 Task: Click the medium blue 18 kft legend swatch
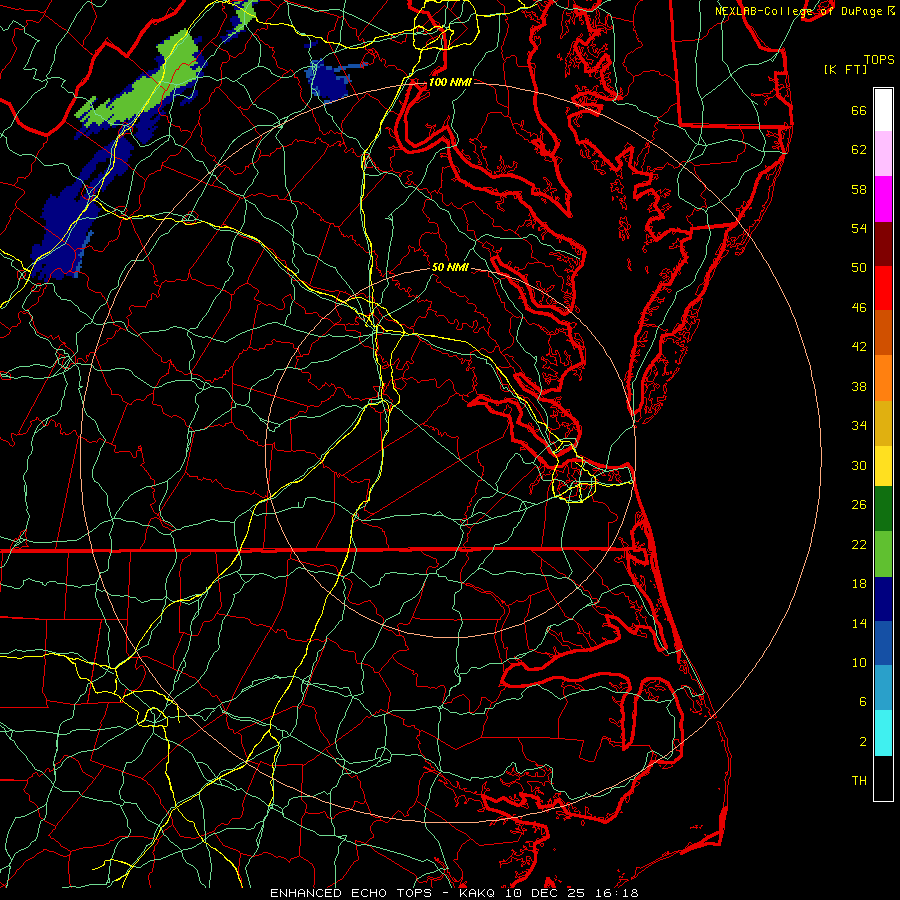pyautogui.click(x=883, y=643)
